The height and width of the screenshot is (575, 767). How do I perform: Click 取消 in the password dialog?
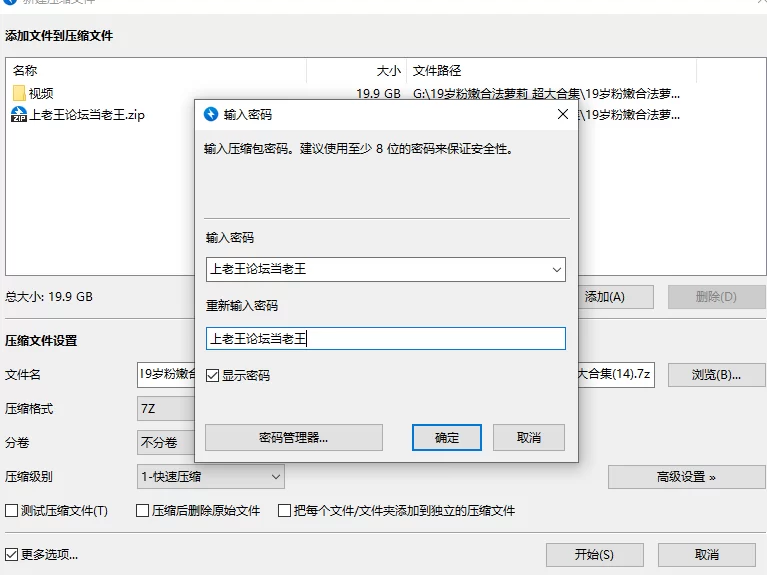pos(529,437)
